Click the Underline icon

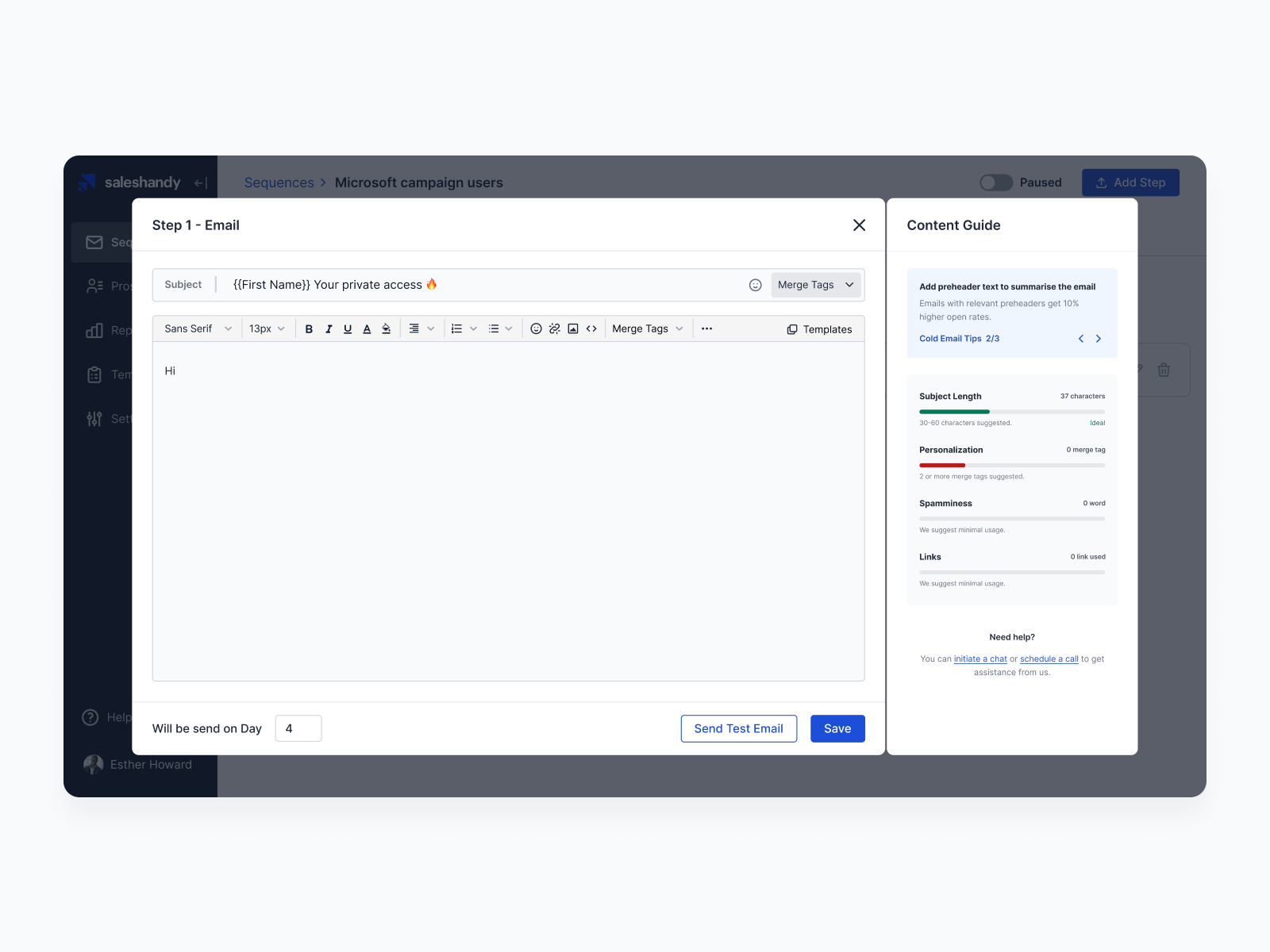348,328
